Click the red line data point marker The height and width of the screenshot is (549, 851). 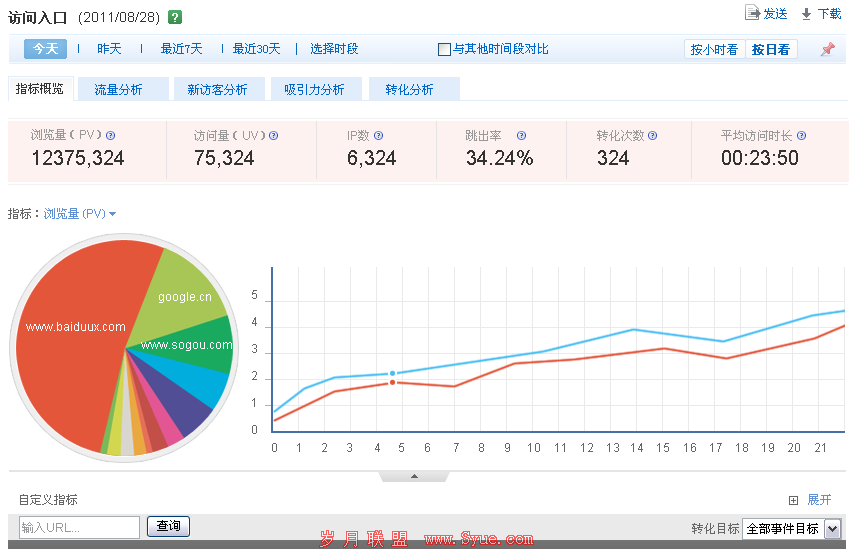392,382
